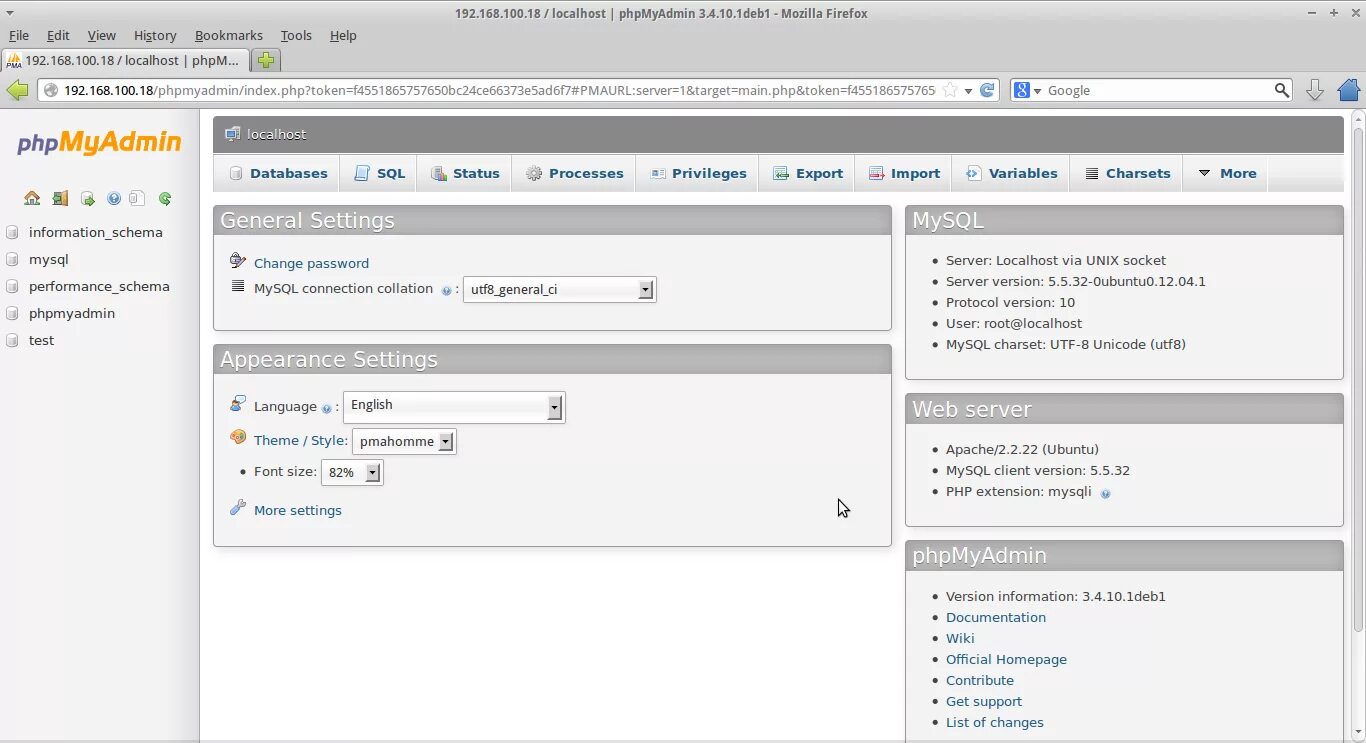Open URL history dropdown arrow
The image size is (1366, 743).
968,91
